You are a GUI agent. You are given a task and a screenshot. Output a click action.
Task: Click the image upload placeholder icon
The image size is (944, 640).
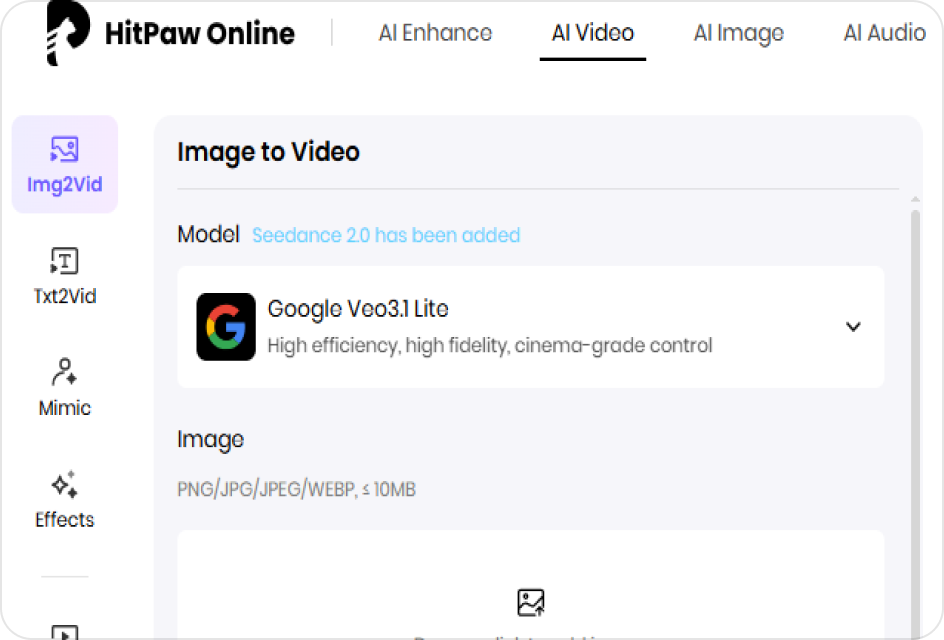tap(531, 601)
